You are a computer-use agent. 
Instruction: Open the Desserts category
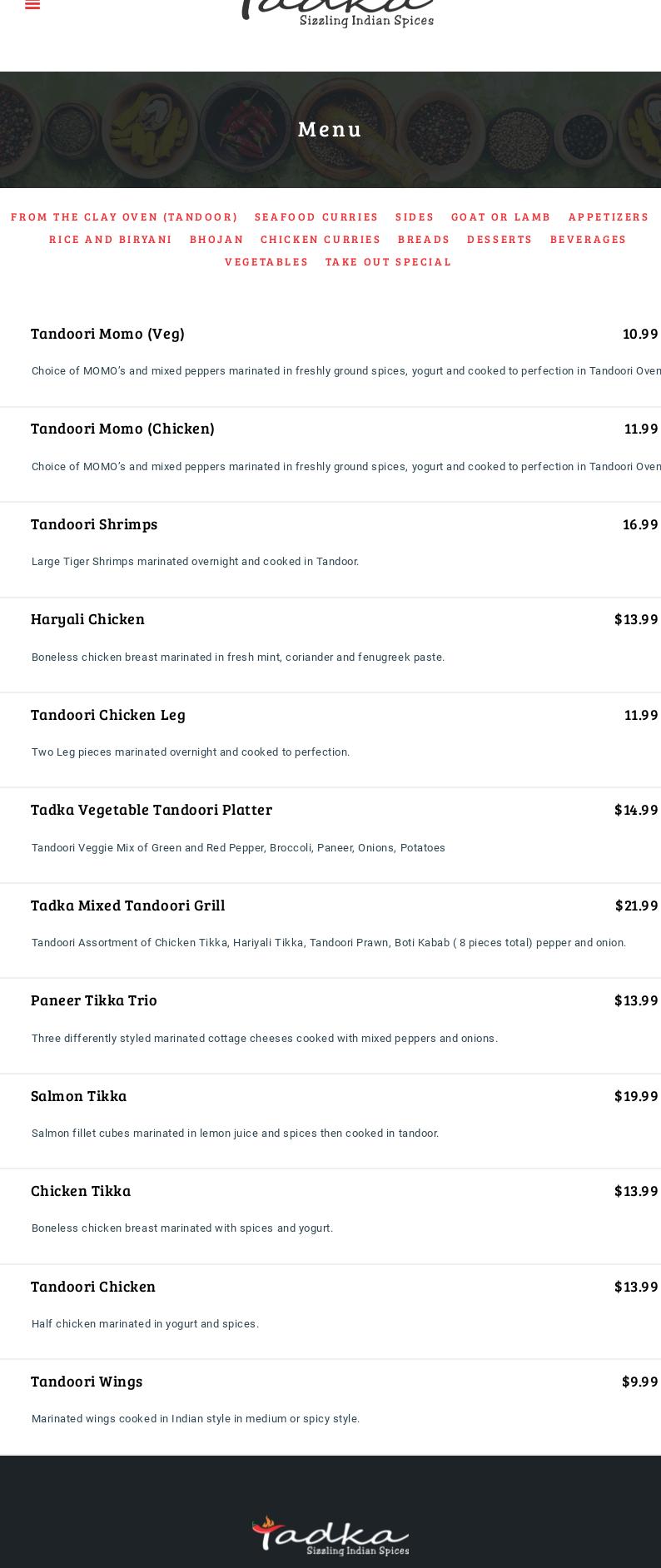tap(499, 240)
